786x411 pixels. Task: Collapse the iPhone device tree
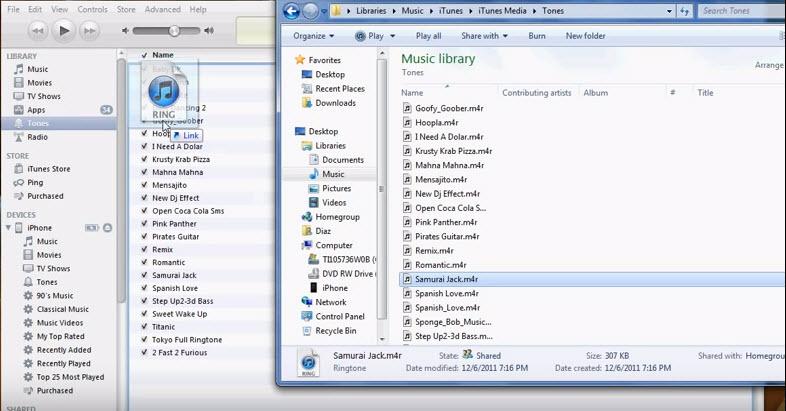pos(8,228)
